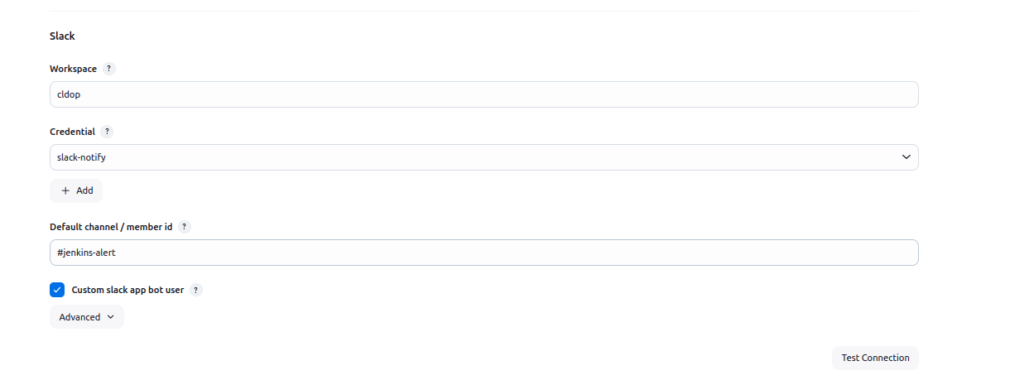The image size is (1024, 385).
Task: Expand the Advanced settings section
Action: tap(87, 317)
